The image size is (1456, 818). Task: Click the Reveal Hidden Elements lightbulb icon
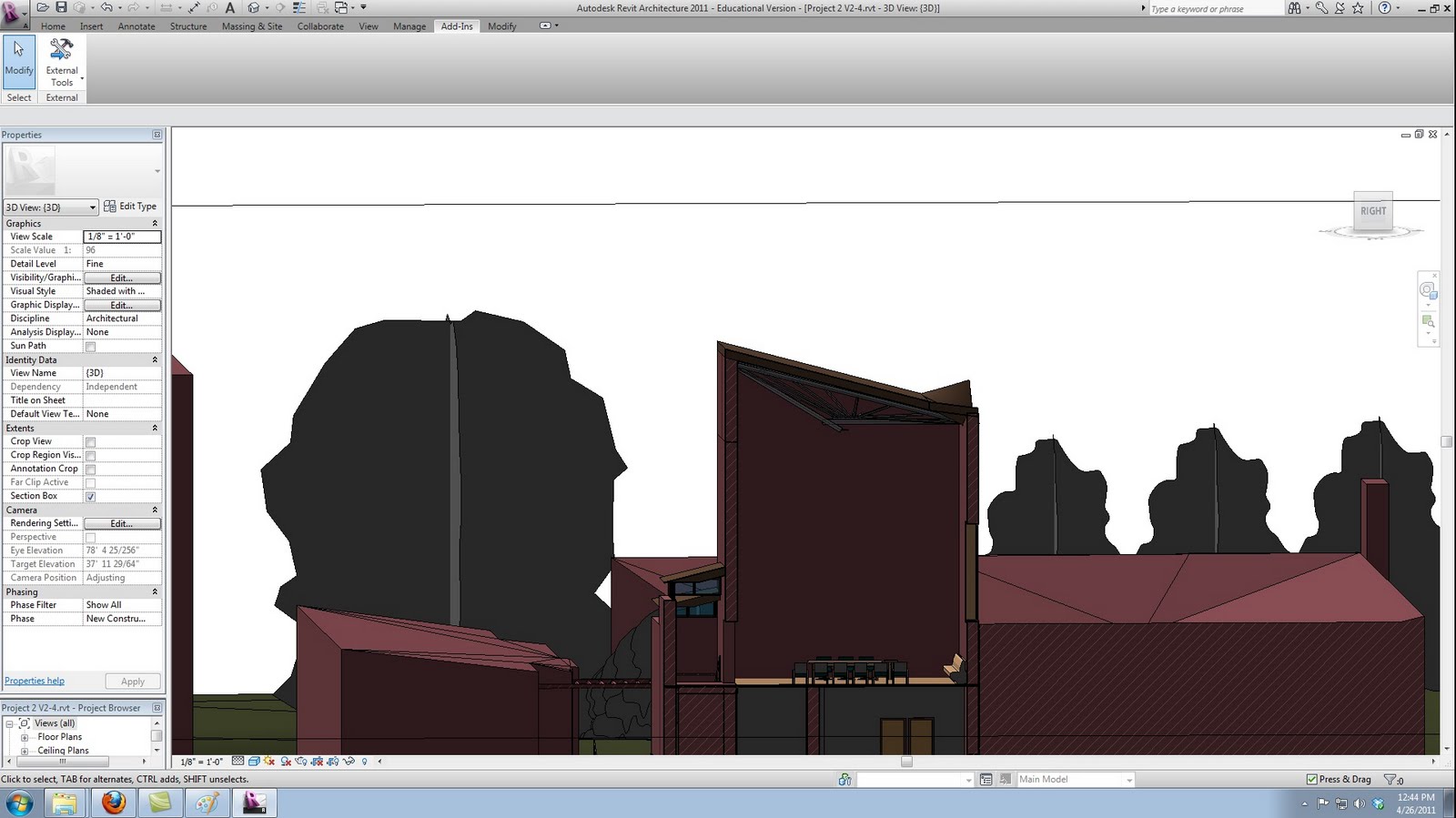pyautogui.click(x=364, y=762)
